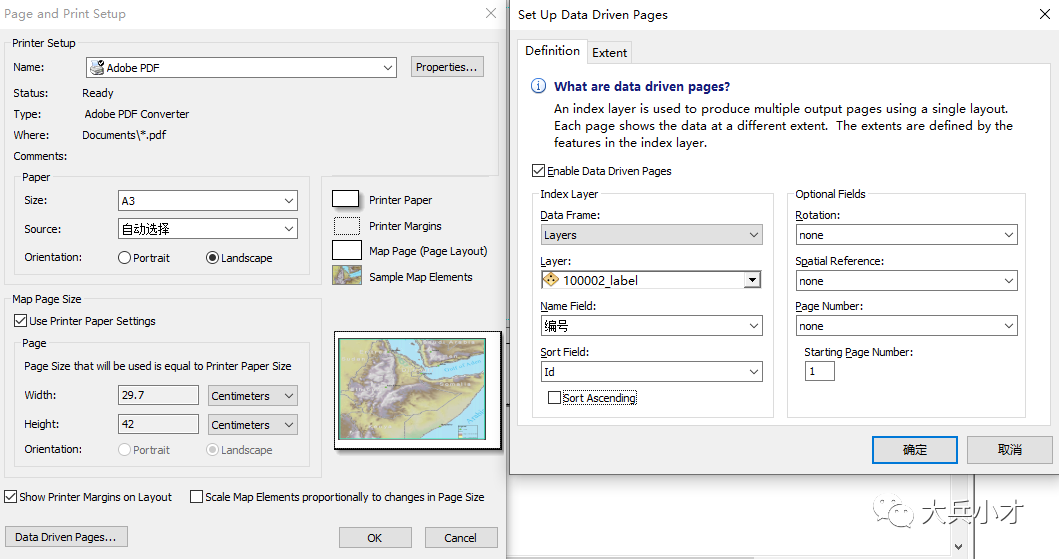1059x559 pixels.
Task: Click the 'What are data driven pages?' heading
Action: [x=642, y=86]
